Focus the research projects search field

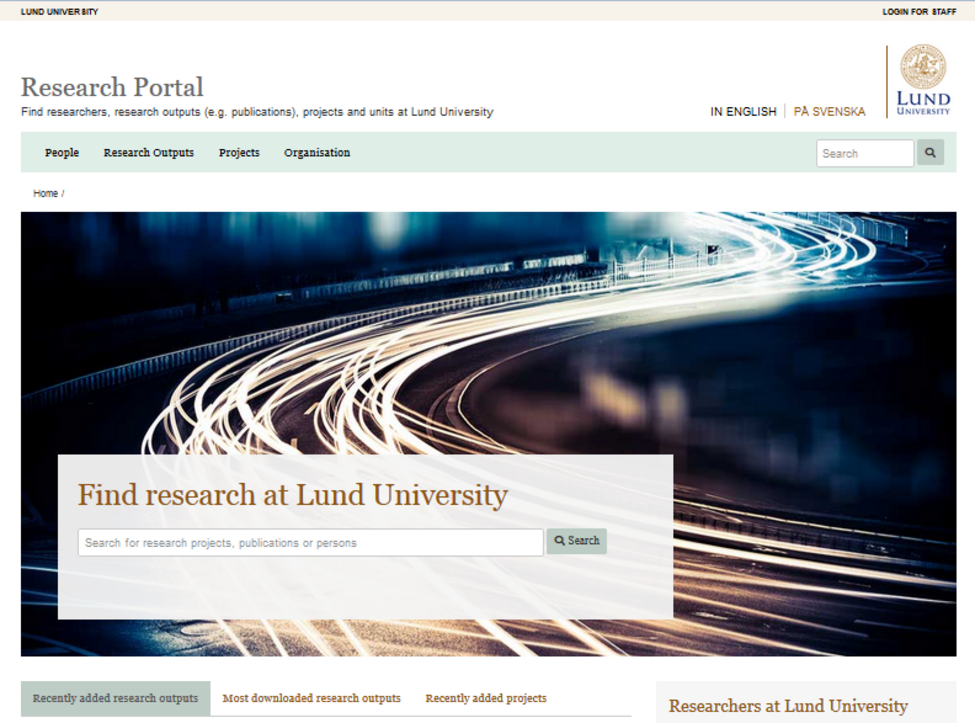pyautogui.click(x=310, y=542)
